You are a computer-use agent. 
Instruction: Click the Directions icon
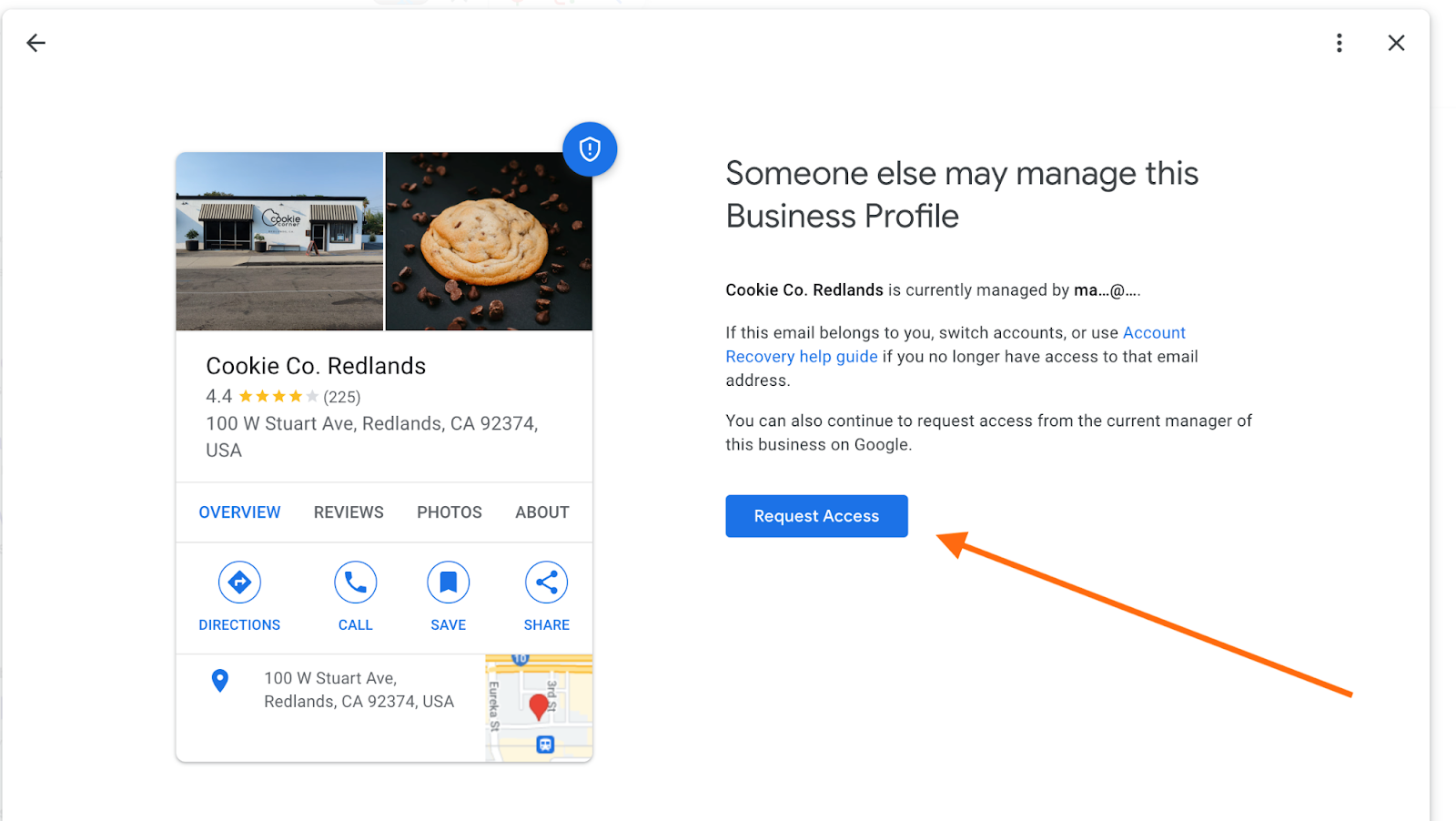click(x=239, y=583)
